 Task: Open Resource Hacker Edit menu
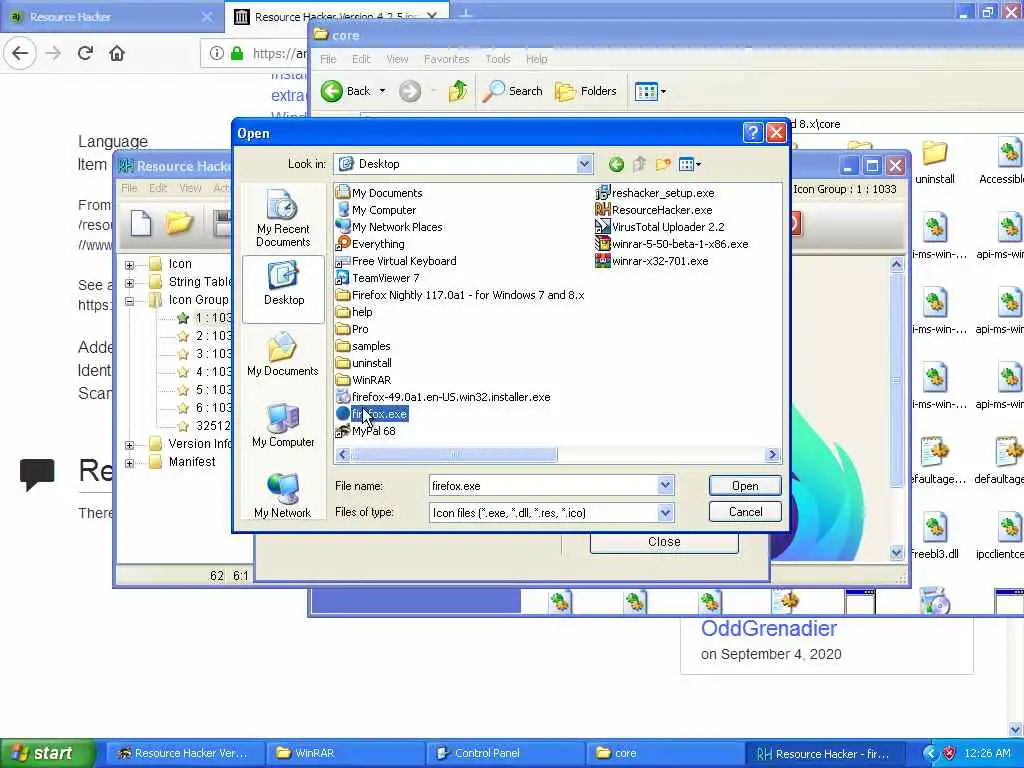[158, 188]
